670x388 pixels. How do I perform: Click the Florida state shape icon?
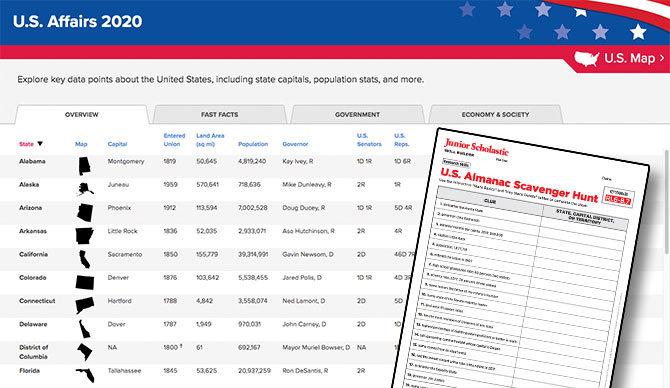click(x=85, y=375)
